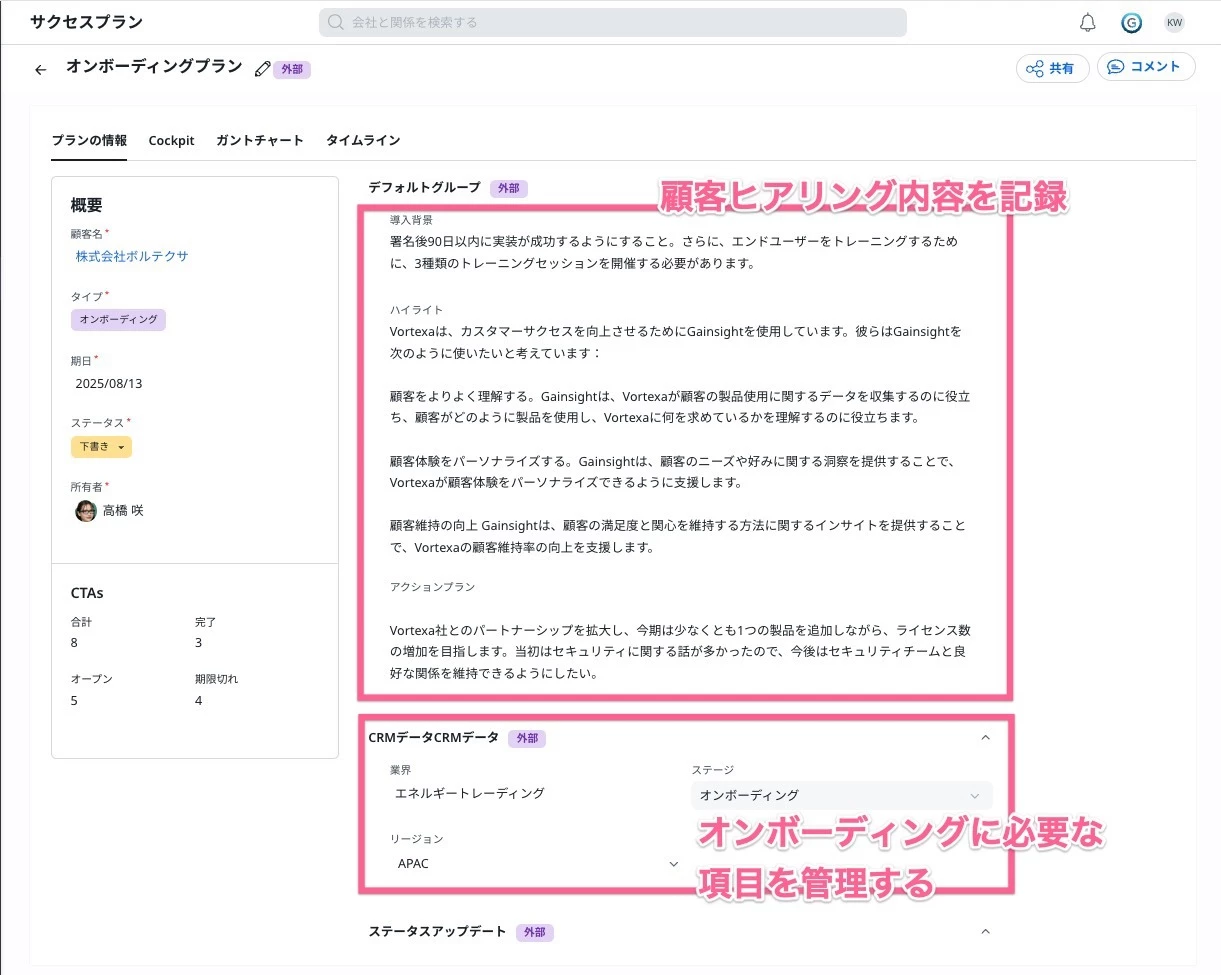Click the 外部 badge next to plan title
Viewport: 1221px width, 975px height.
(292, 70)
